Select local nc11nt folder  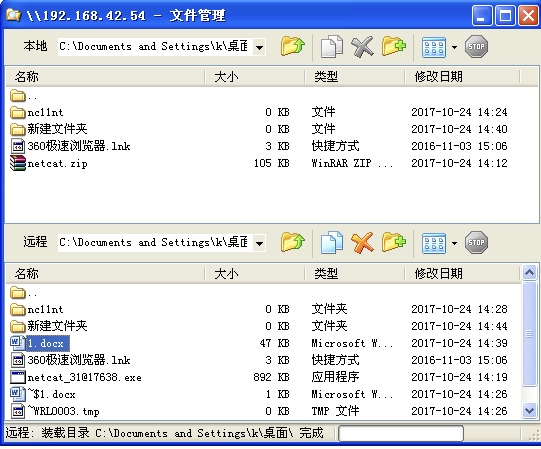click(x=37, y=113)
